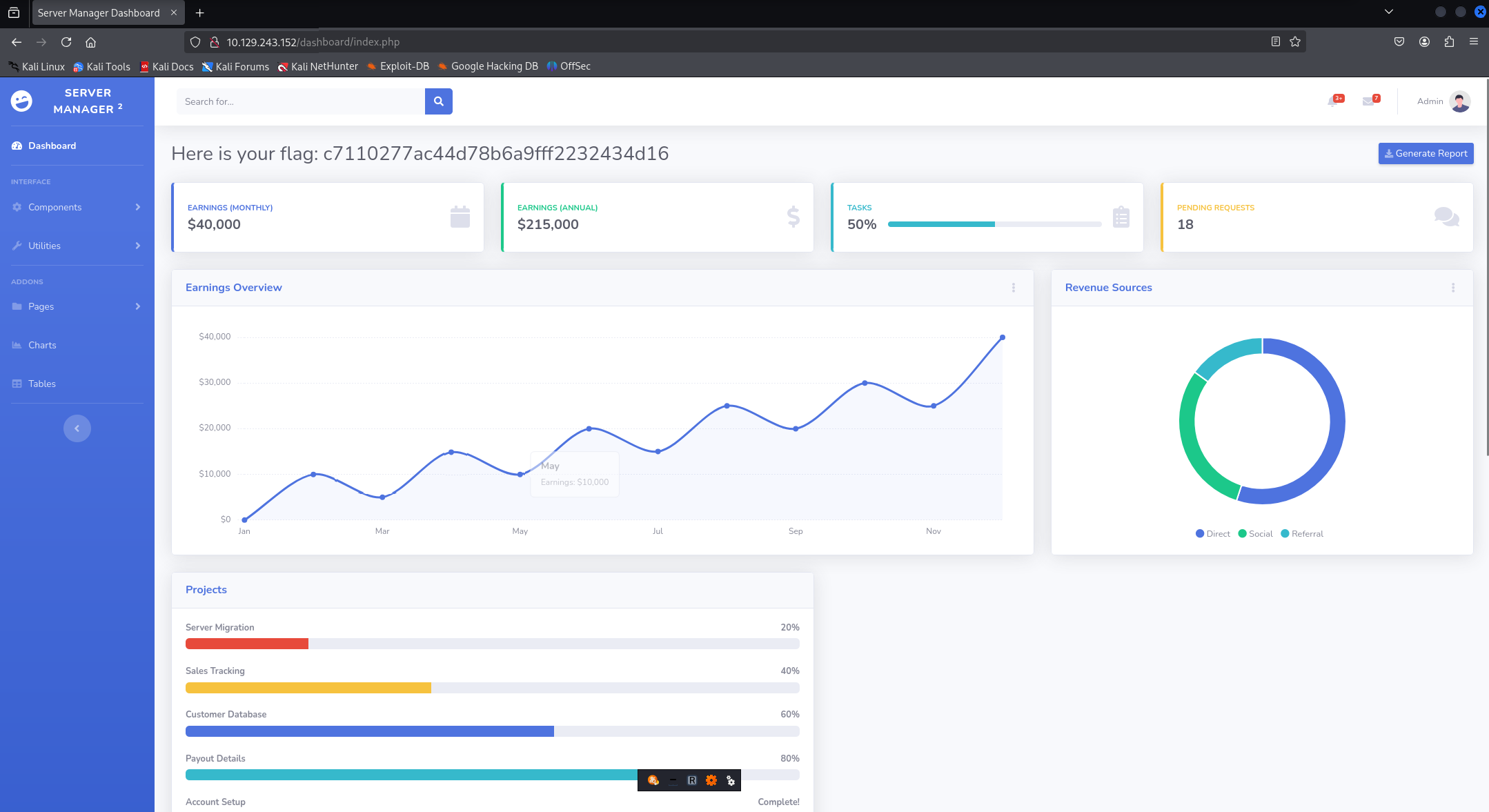Image resolution: width=1489 pixels, height=812 pixels.
Task: Expand the Utilities sidebar menu
Action: pos(76,246)
